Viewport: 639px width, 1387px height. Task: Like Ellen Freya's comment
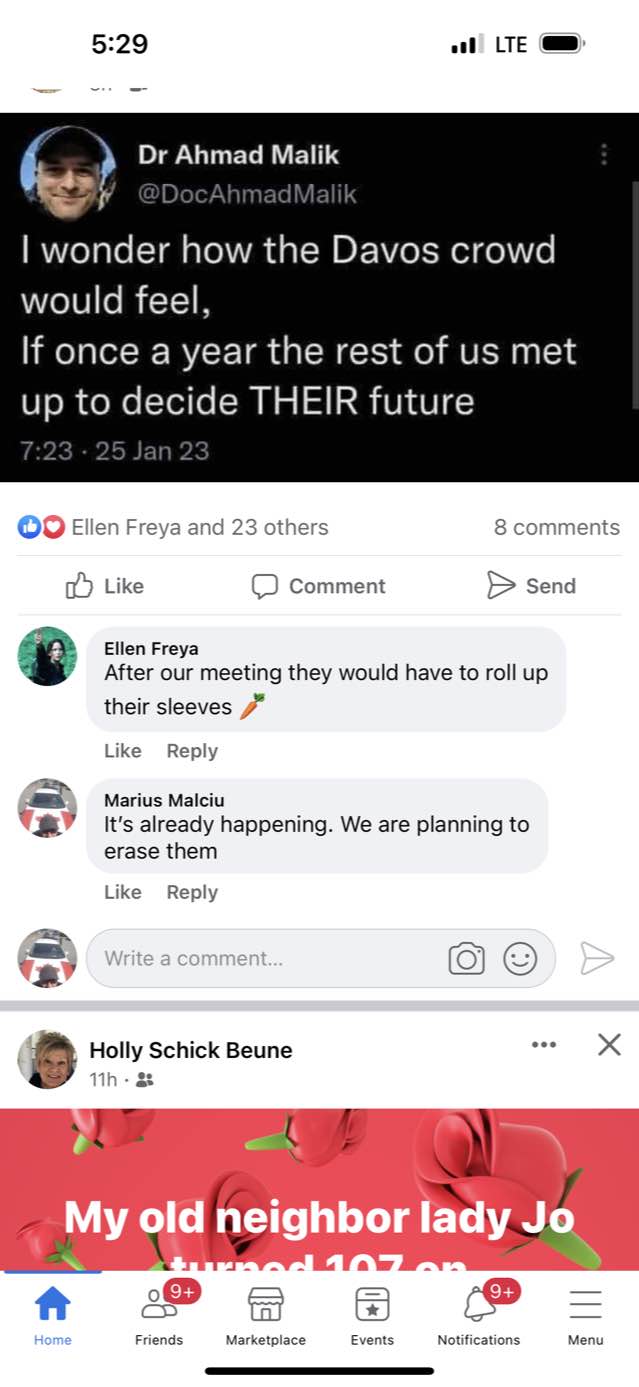[122, 751]
